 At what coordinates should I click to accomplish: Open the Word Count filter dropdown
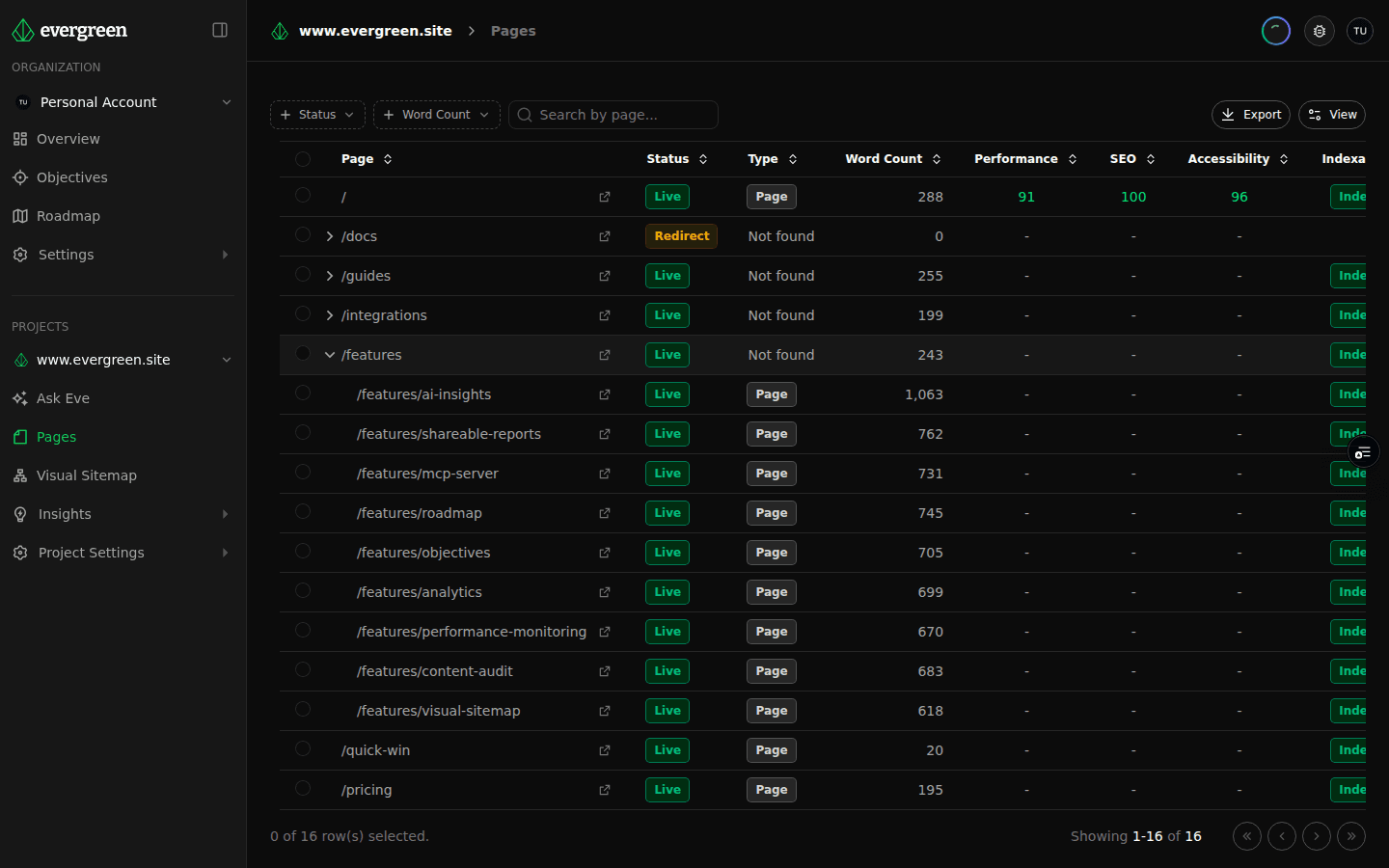tap(436, 114)
